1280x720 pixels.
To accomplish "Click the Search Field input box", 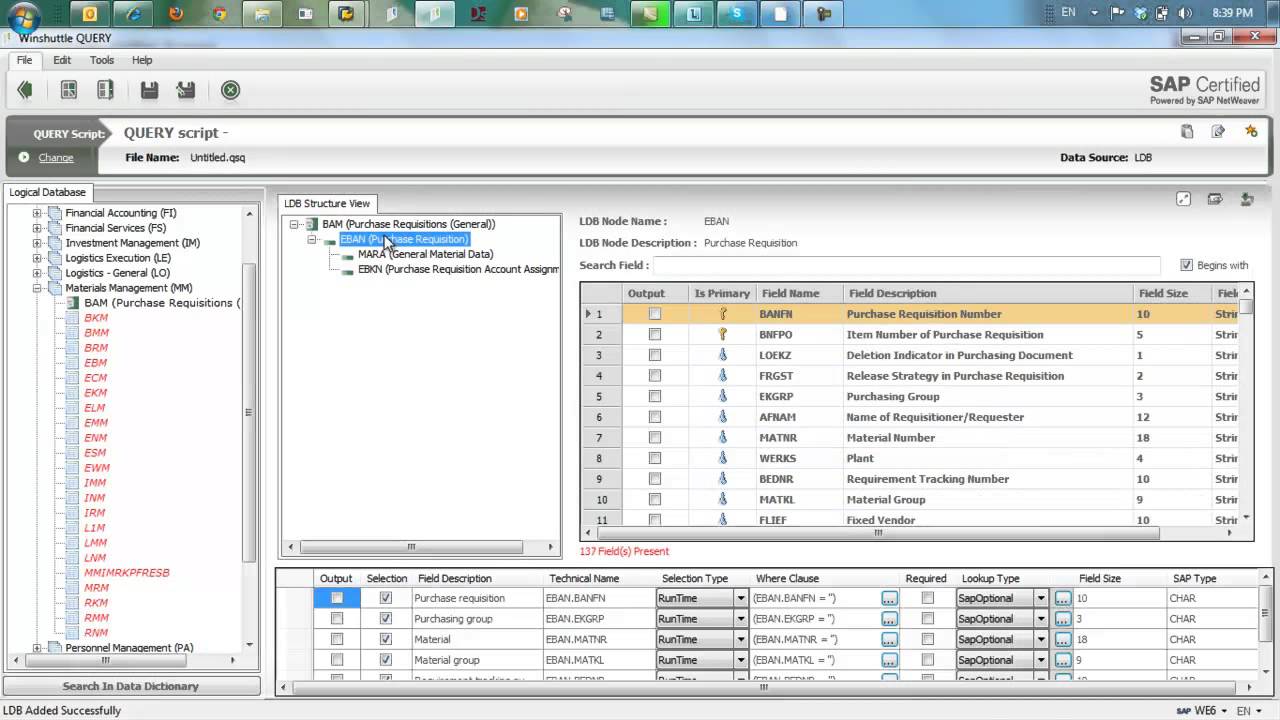I will coord(907,265).
